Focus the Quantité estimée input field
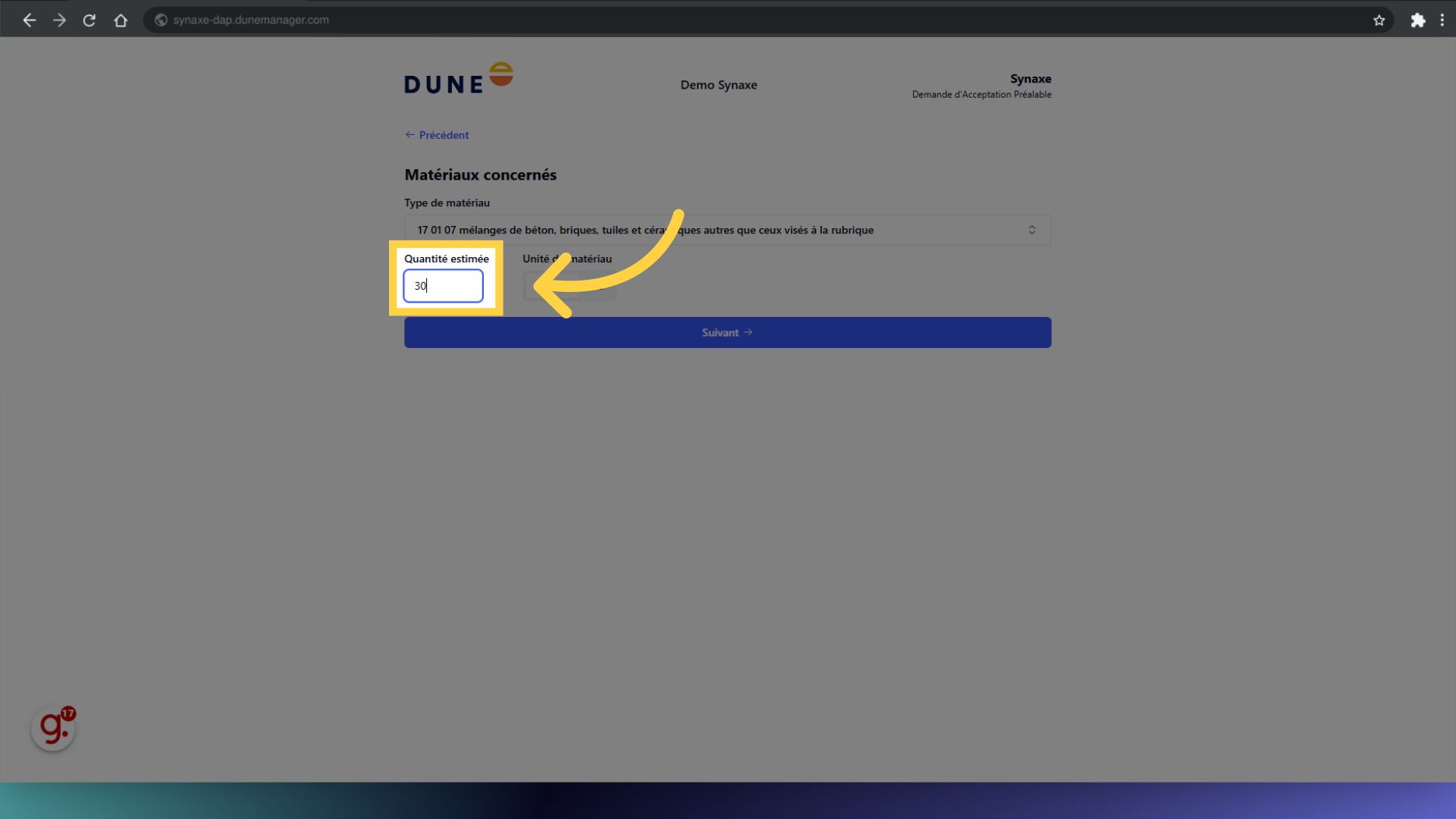This screenshot has height=819, width=1456. click(x=443, y=286)
